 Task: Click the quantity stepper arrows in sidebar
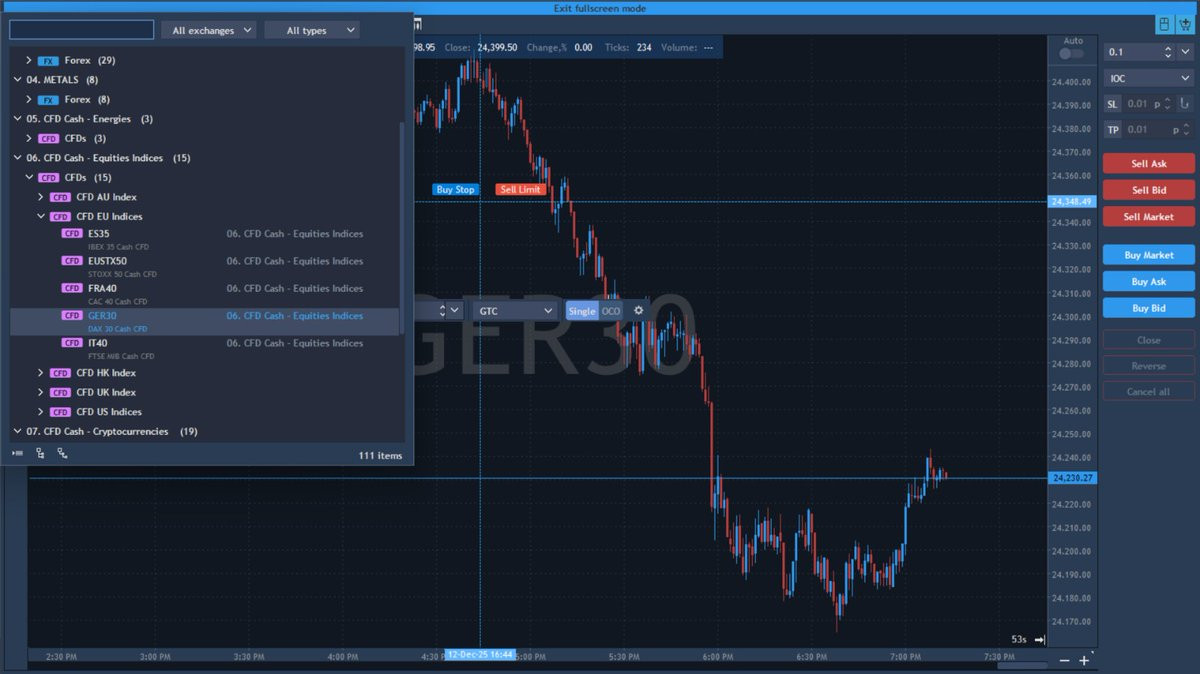[x=1168, y=52]
